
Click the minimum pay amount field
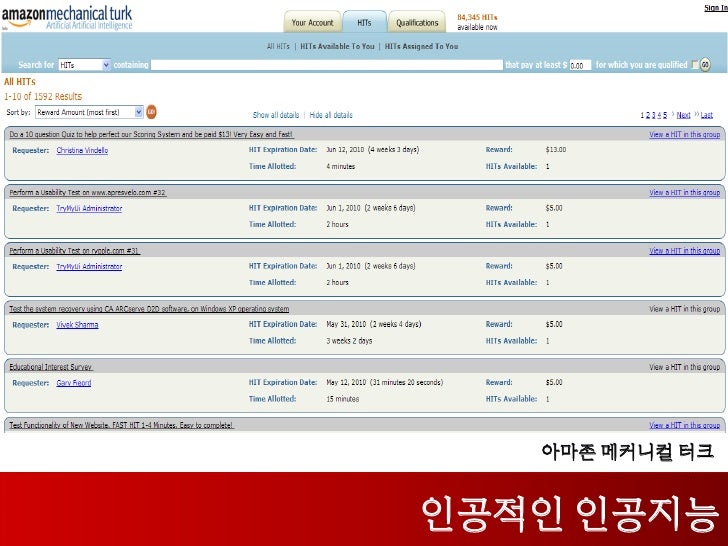[x=580, y=65]
